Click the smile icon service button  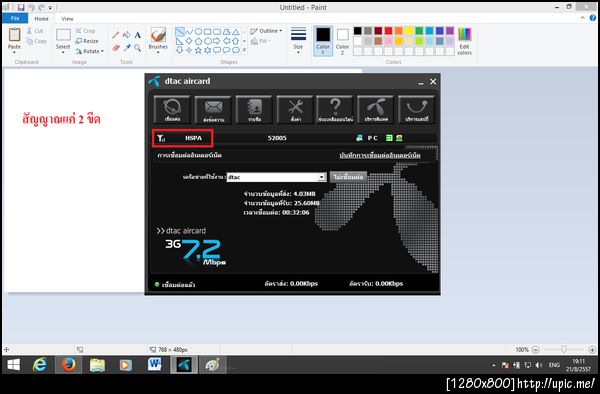pos(417,110)
